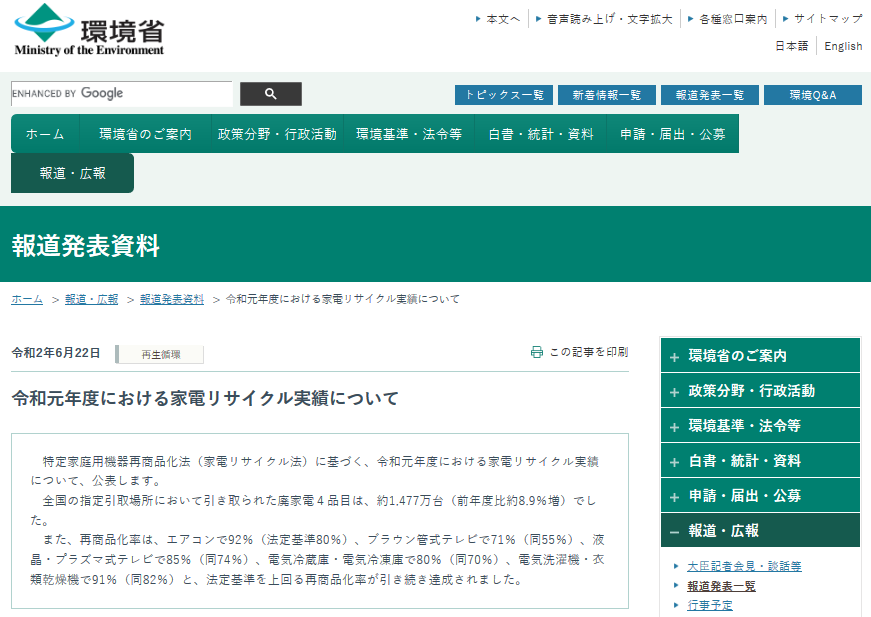The height and width of the screenshot is (617, 871).
Task: Select 報道・広報 in the main navigation
Action: pyautogui.click(x=72, y=173)
